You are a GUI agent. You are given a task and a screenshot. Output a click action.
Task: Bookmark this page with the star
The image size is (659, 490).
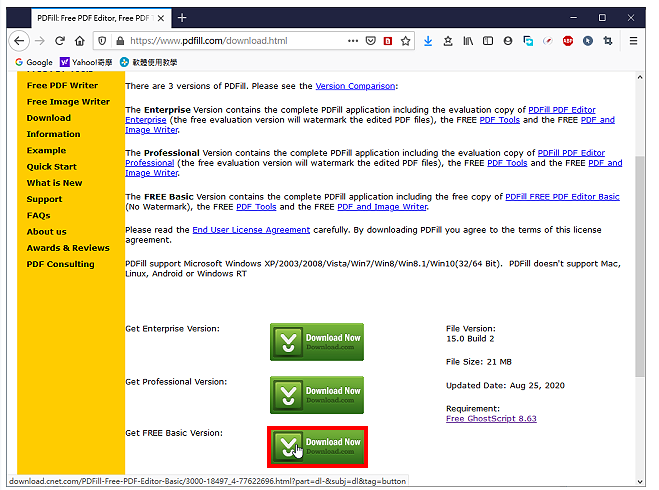point(406,41)
